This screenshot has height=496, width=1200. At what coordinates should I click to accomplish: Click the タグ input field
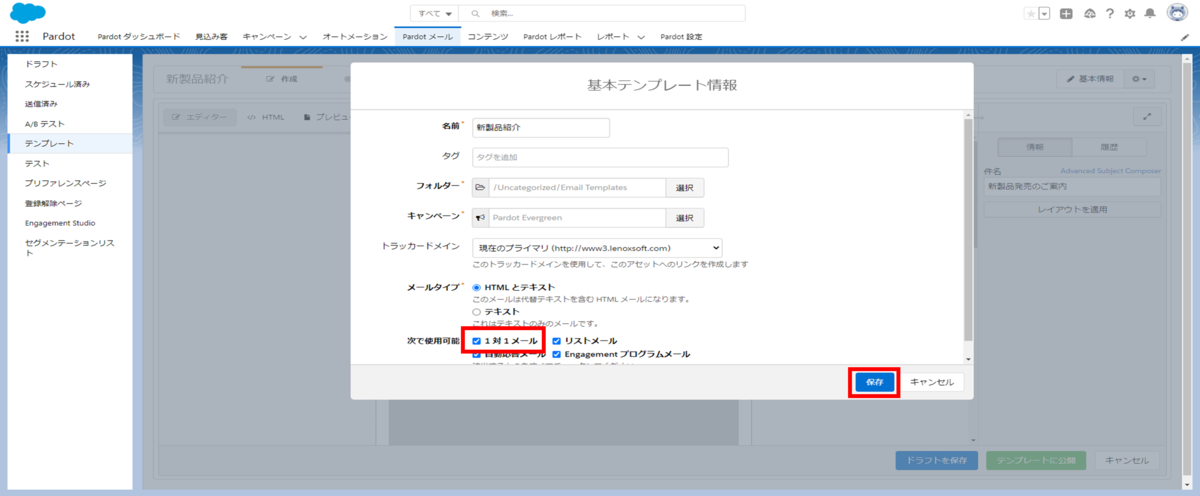pyautogui.click(x=600, y=157)
